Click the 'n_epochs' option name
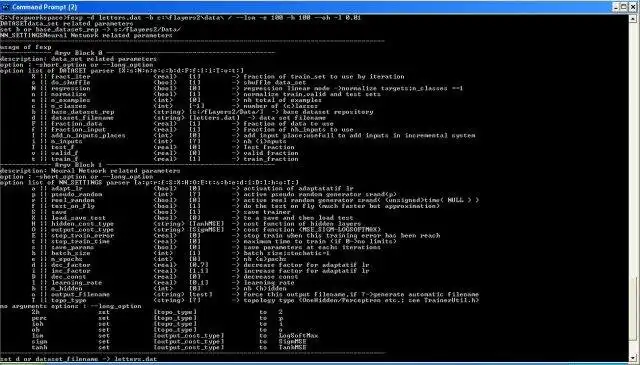The width and height of the screenshot is (640, 365). tap(67, 259)
